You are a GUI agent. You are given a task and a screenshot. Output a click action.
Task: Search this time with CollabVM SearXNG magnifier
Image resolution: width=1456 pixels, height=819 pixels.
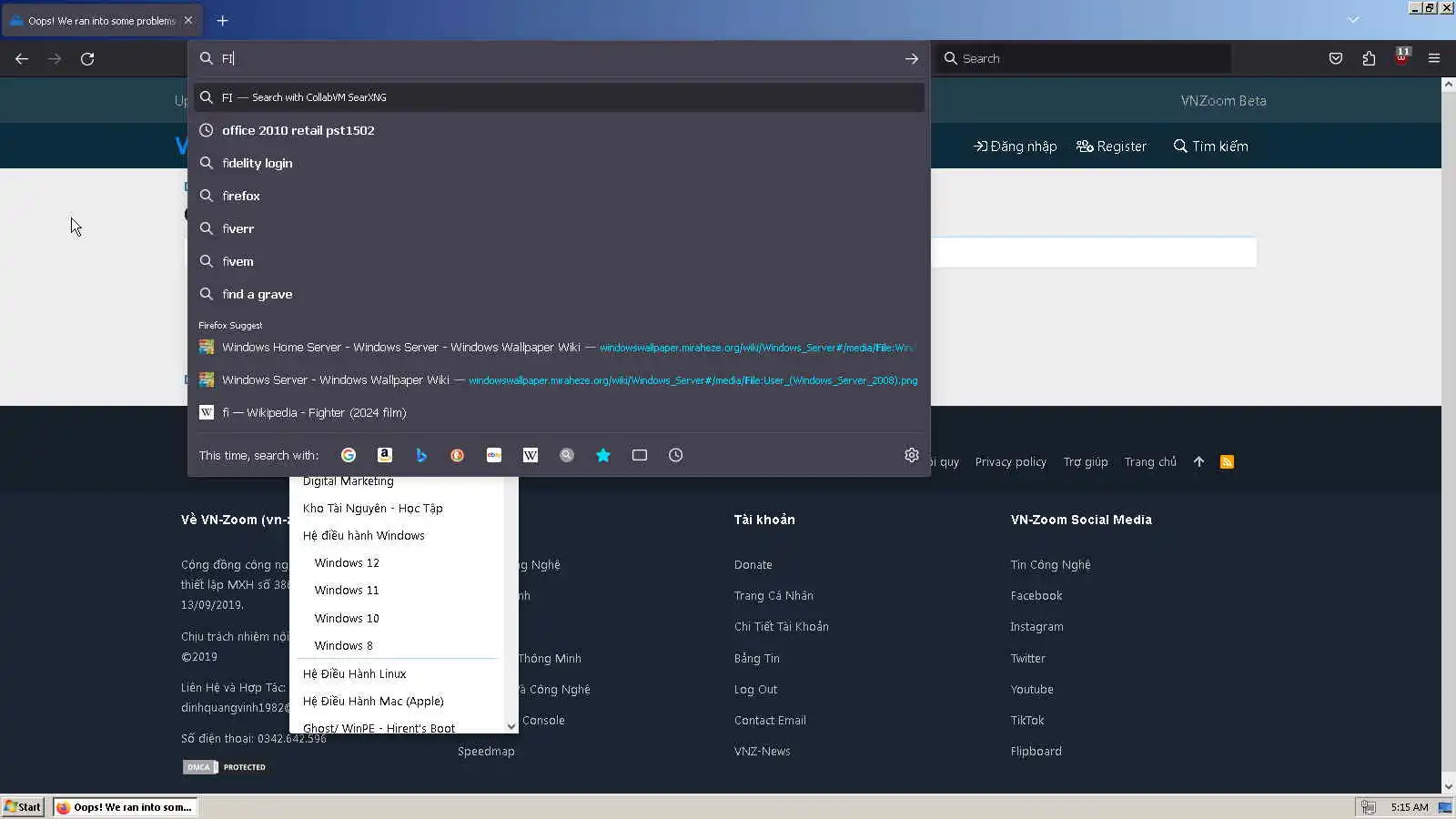(x=567, y=455)
